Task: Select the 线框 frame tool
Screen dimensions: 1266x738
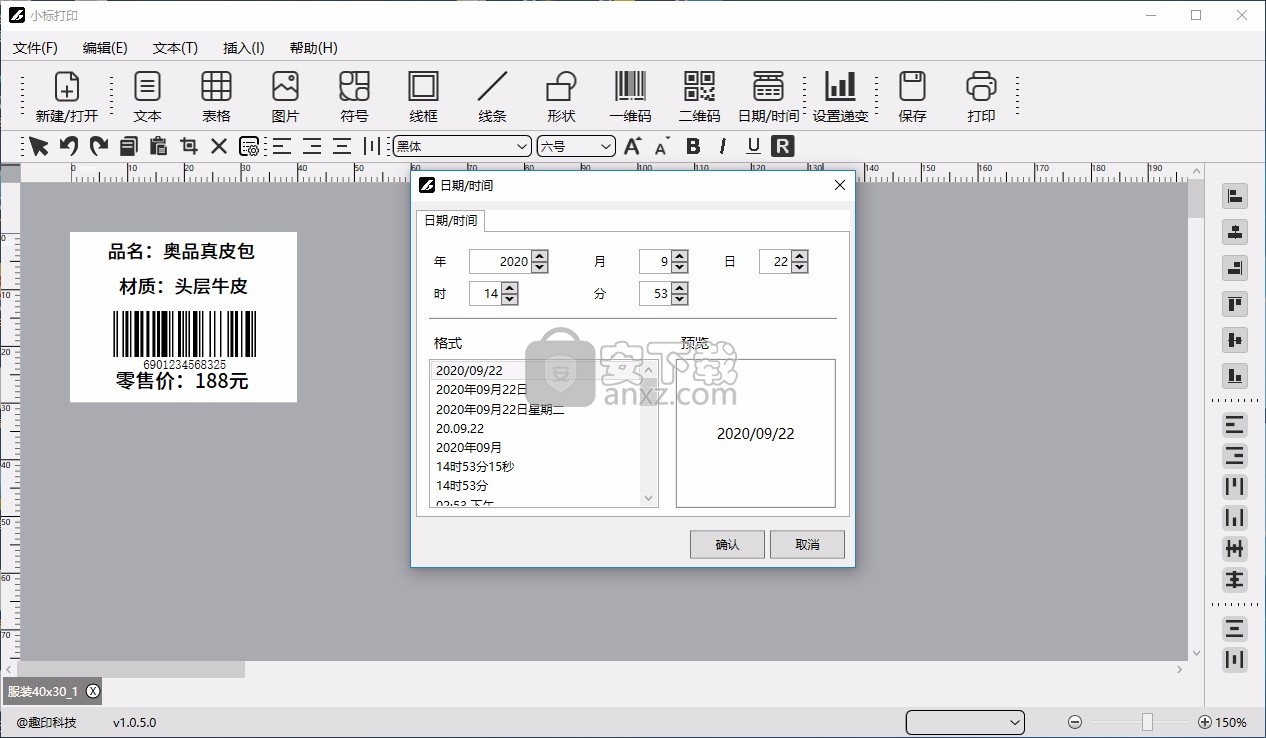Action: pyautogui.click(x=423, y=96)
